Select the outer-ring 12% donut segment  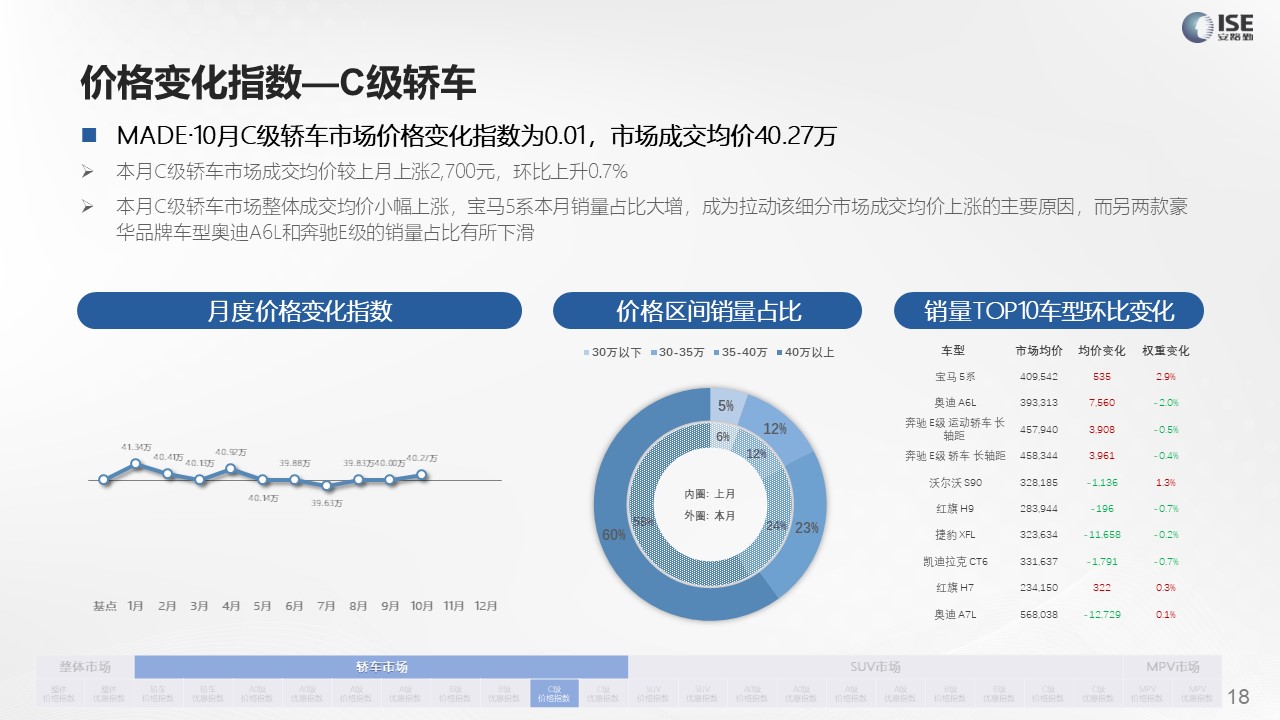click(775, 428)
